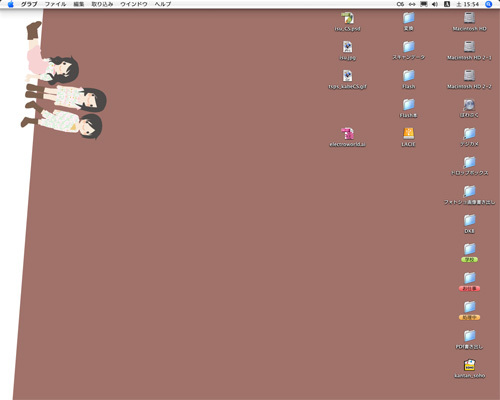Select the orange LACIE external drive icon

point(408,134)
